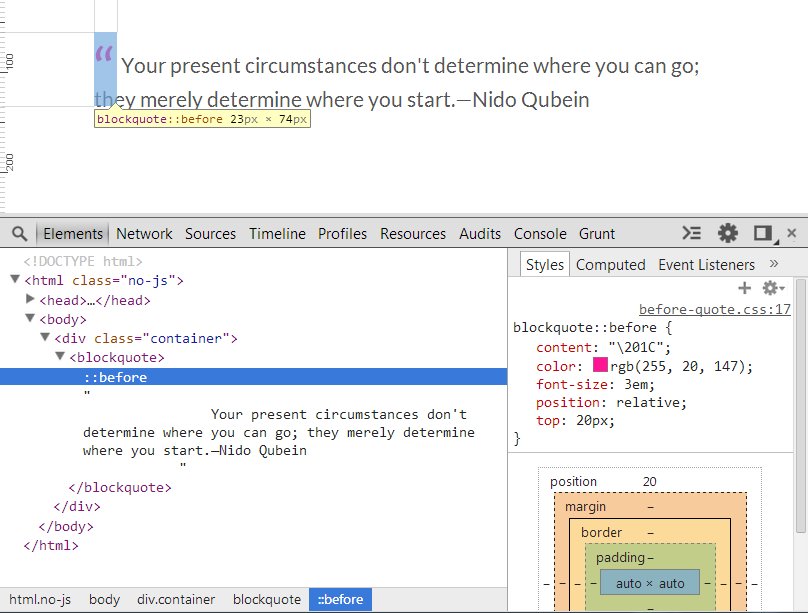Select the ::before pseudo-element row
Screen dimensions: 808x613
(x=254, y=377)
